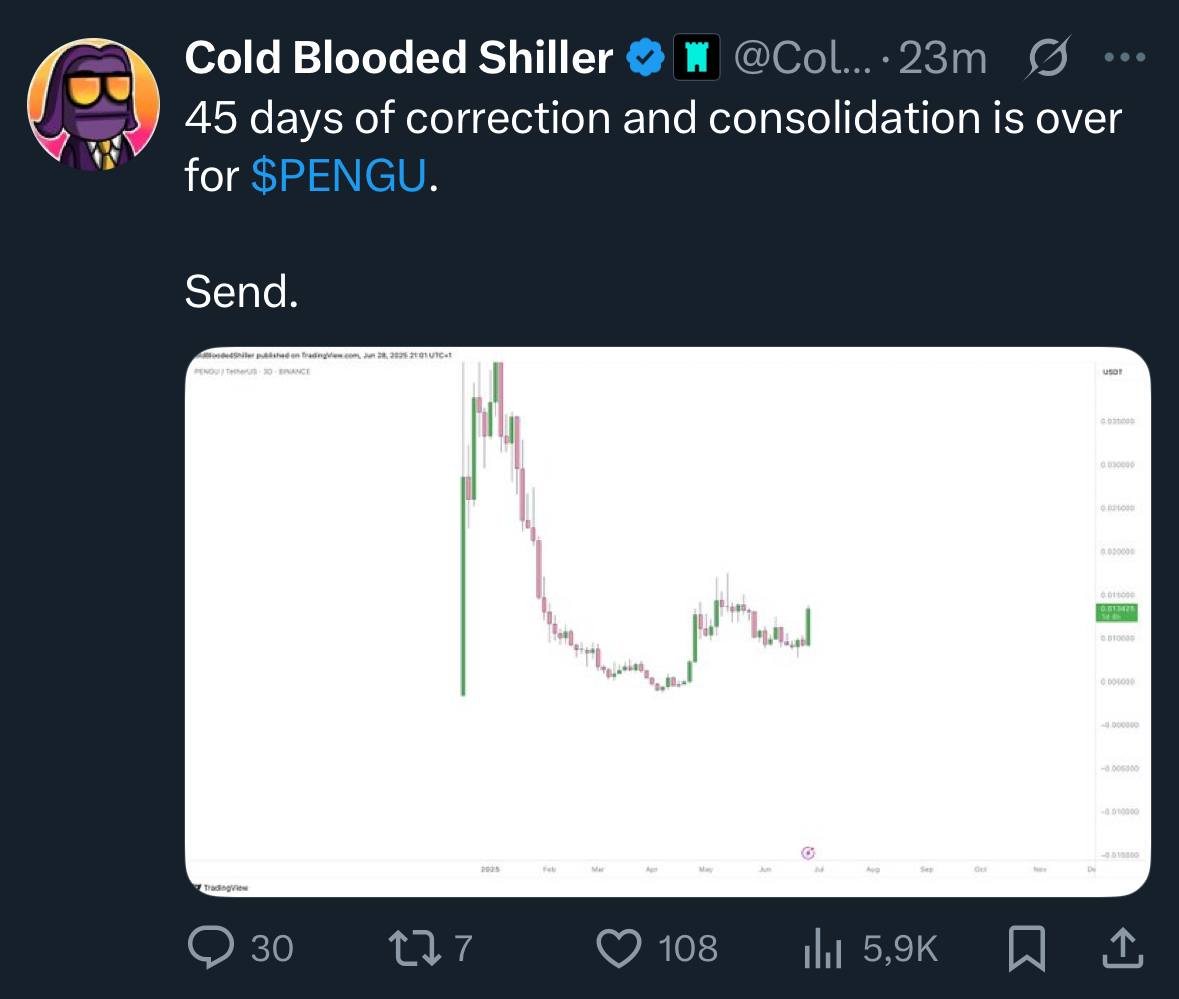The height and width of the screenshot is (999, 1179).
Task: Open the Grok slash-circle icon
Action: tap(1047, 57)
